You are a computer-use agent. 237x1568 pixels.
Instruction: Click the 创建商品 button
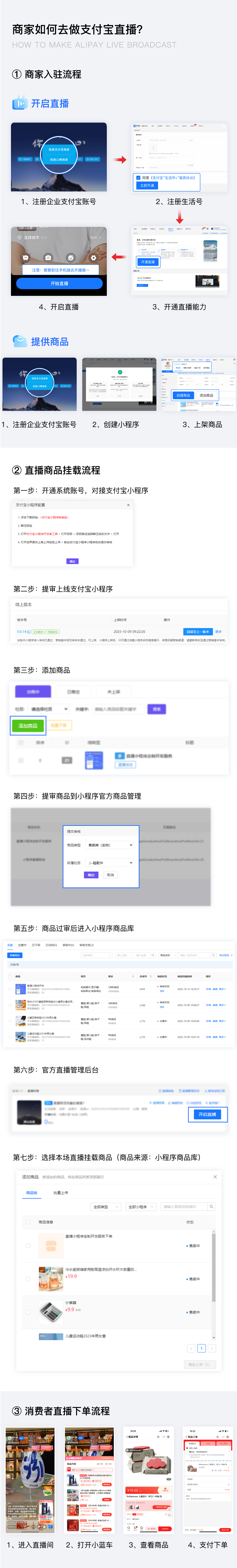click(x=183, y=396)
